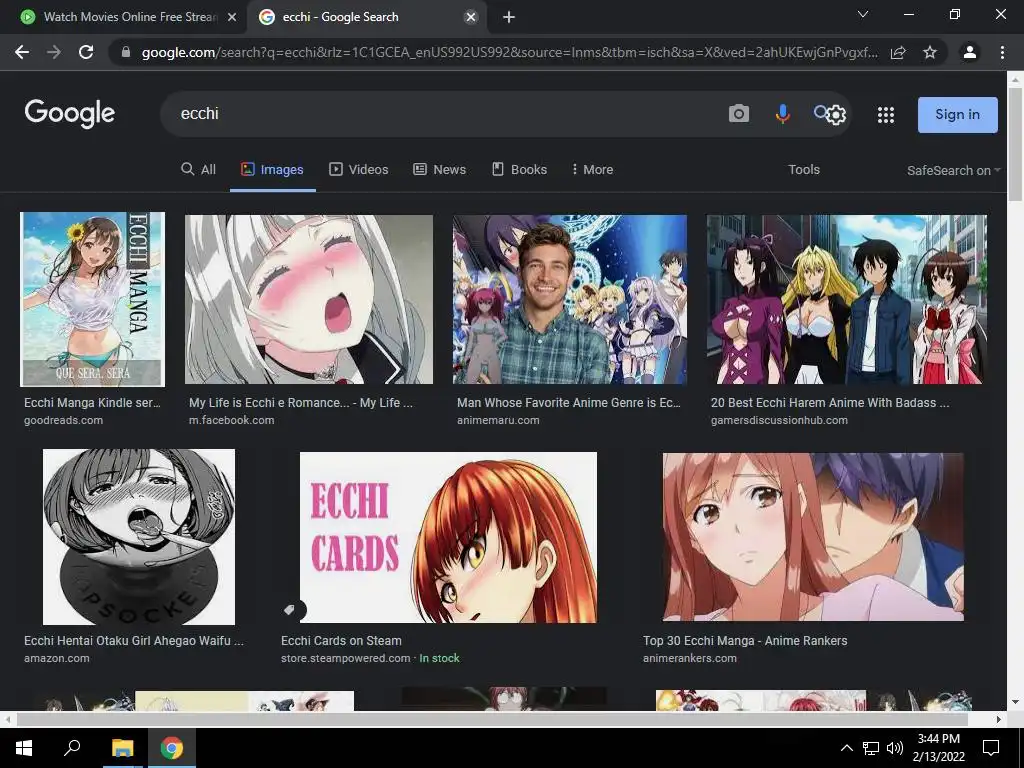Click the 20 Best Ecchi Harem thumbnail

coord(846,299)
